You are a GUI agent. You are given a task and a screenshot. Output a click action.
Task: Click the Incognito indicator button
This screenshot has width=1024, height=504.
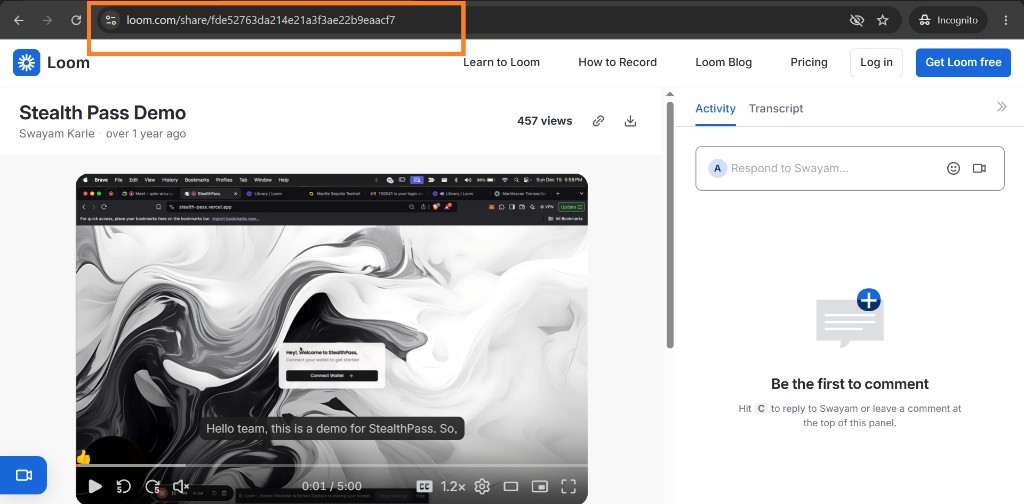coord(948,20)
